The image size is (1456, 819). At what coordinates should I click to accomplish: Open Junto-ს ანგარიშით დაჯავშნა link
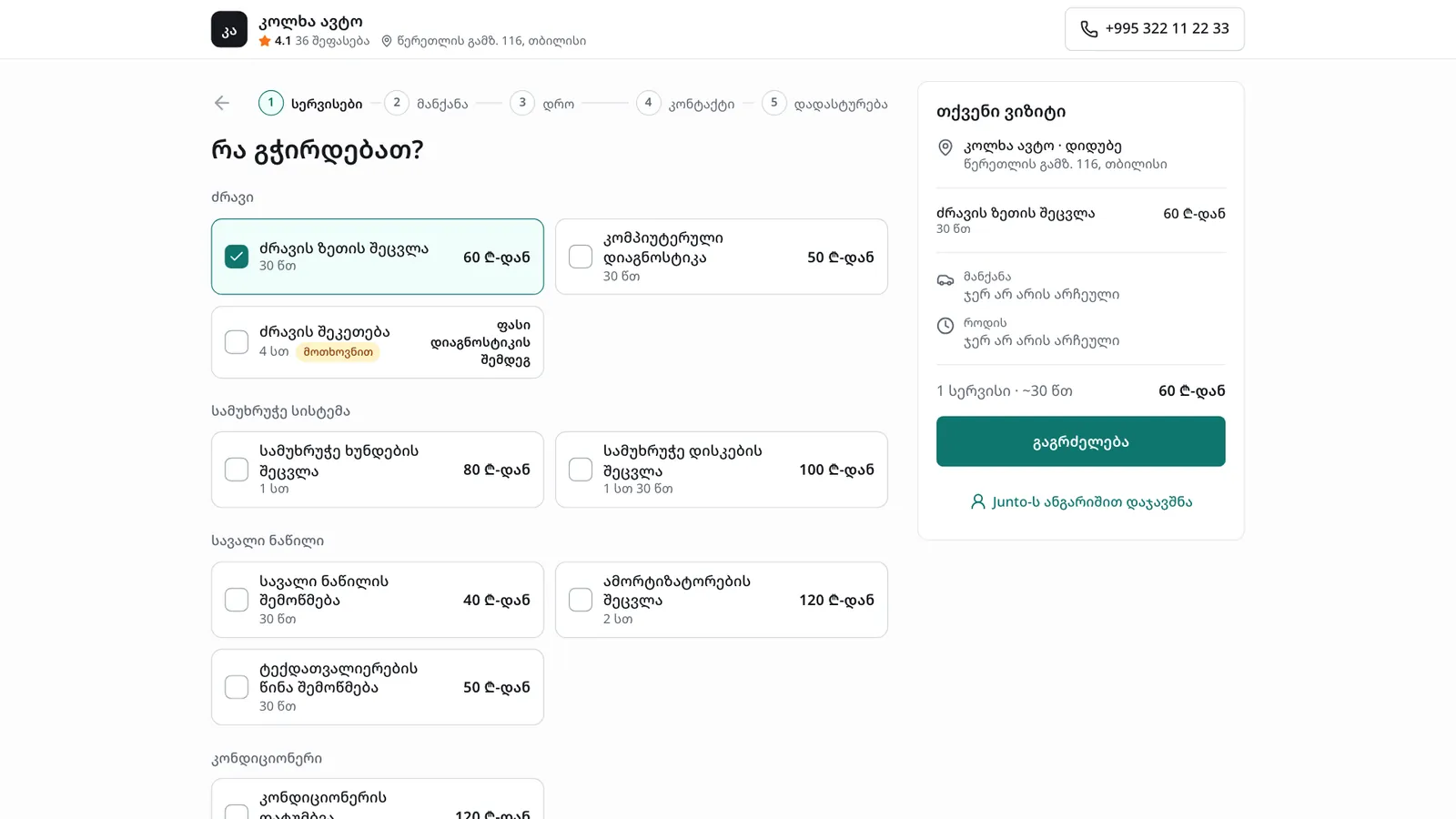pos(1081,501)
